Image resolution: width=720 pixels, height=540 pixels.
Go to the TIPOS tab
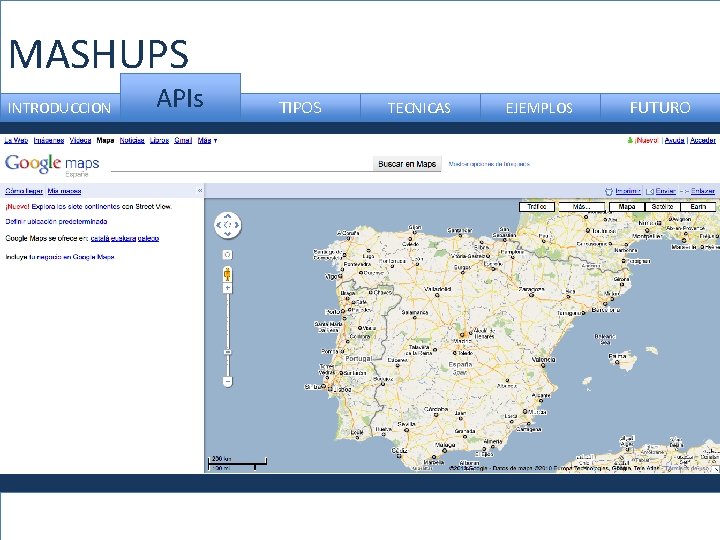(x=300, y=108)
